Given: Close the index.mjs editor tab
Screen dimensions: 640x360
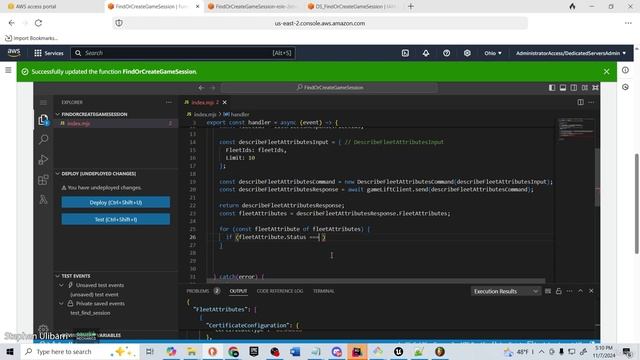Looking at the screenshot, I should (x=224, y=102).
